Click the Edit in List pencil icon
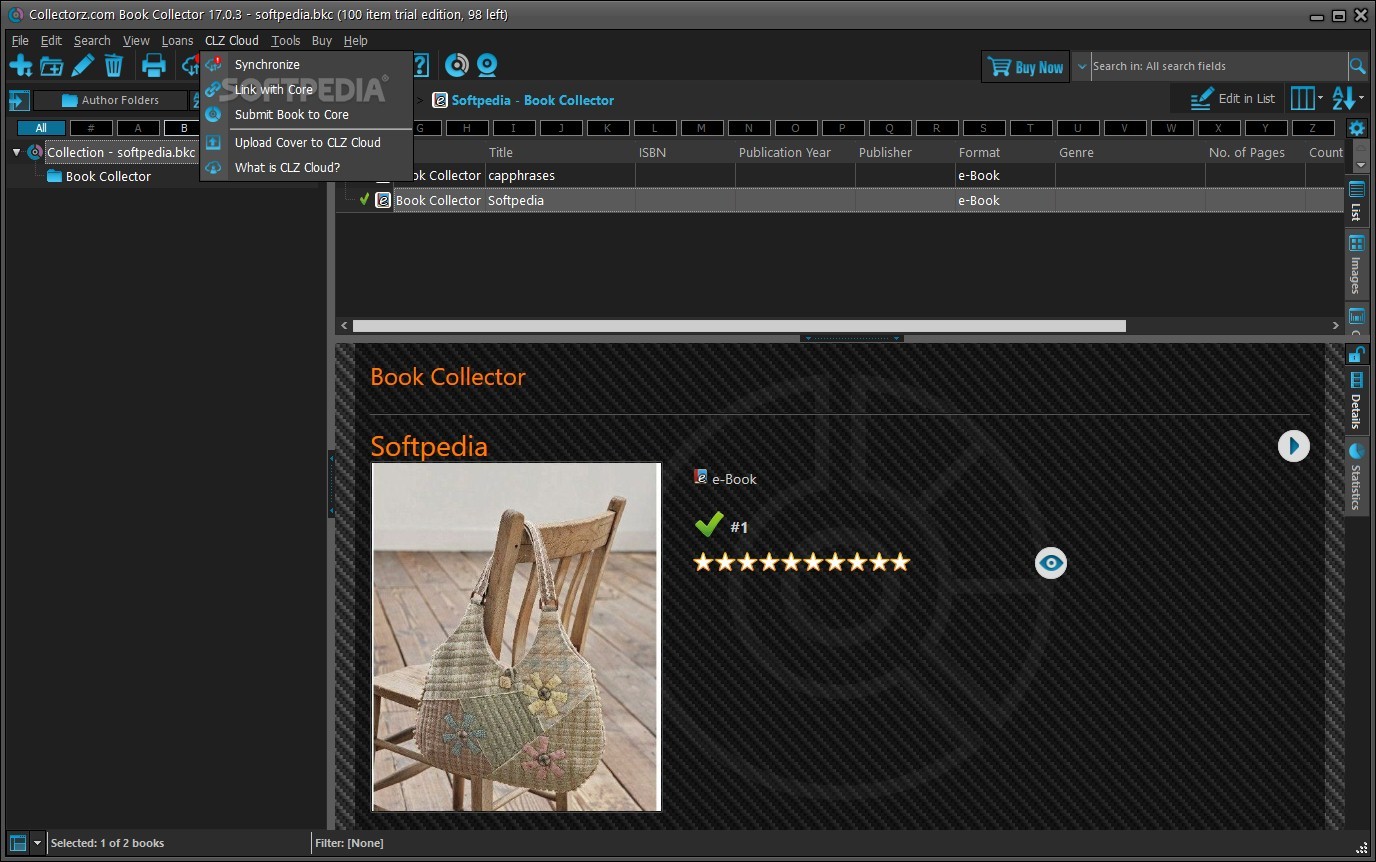 click(1201, 99)
